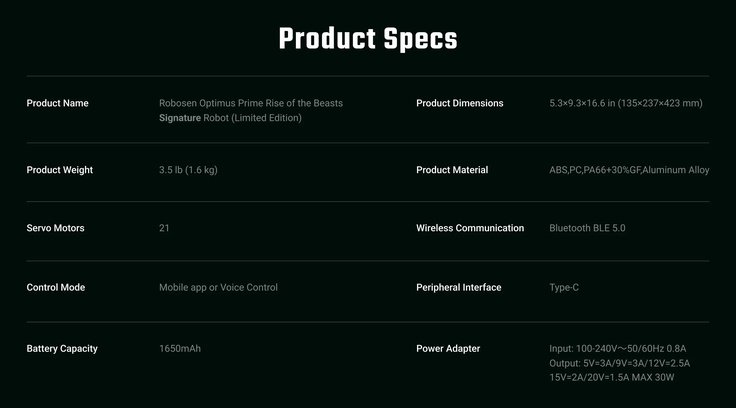Click the Control Mode label

(55, 287)
